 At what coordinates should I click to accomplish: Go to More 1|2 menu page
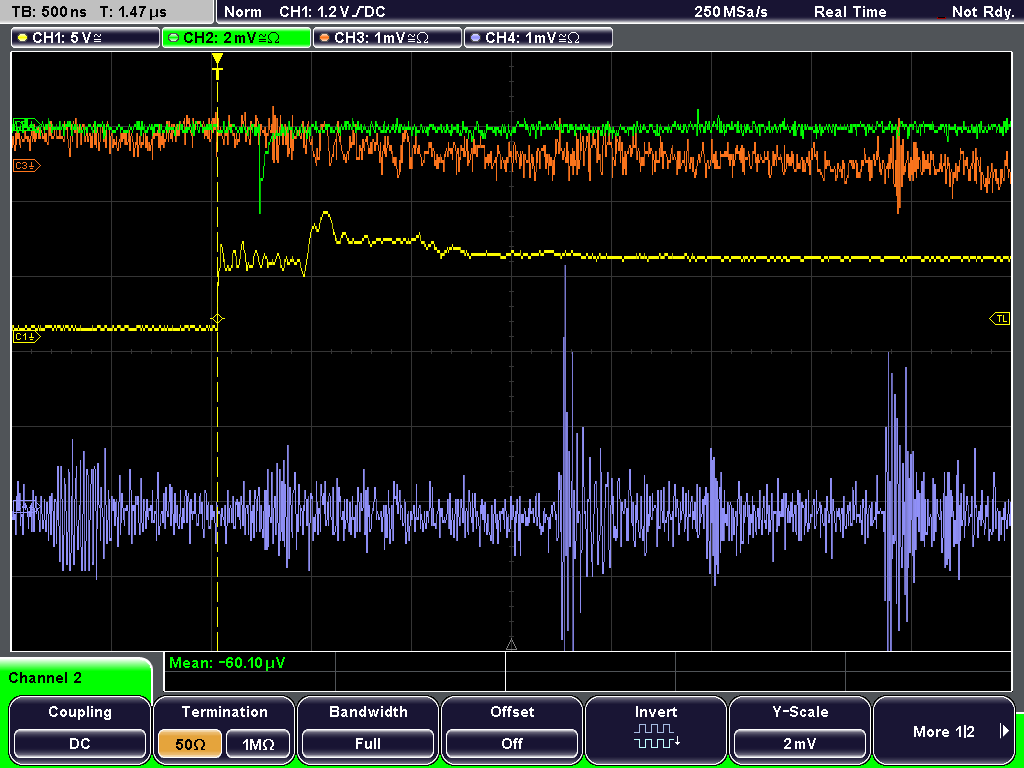[944, 731]
